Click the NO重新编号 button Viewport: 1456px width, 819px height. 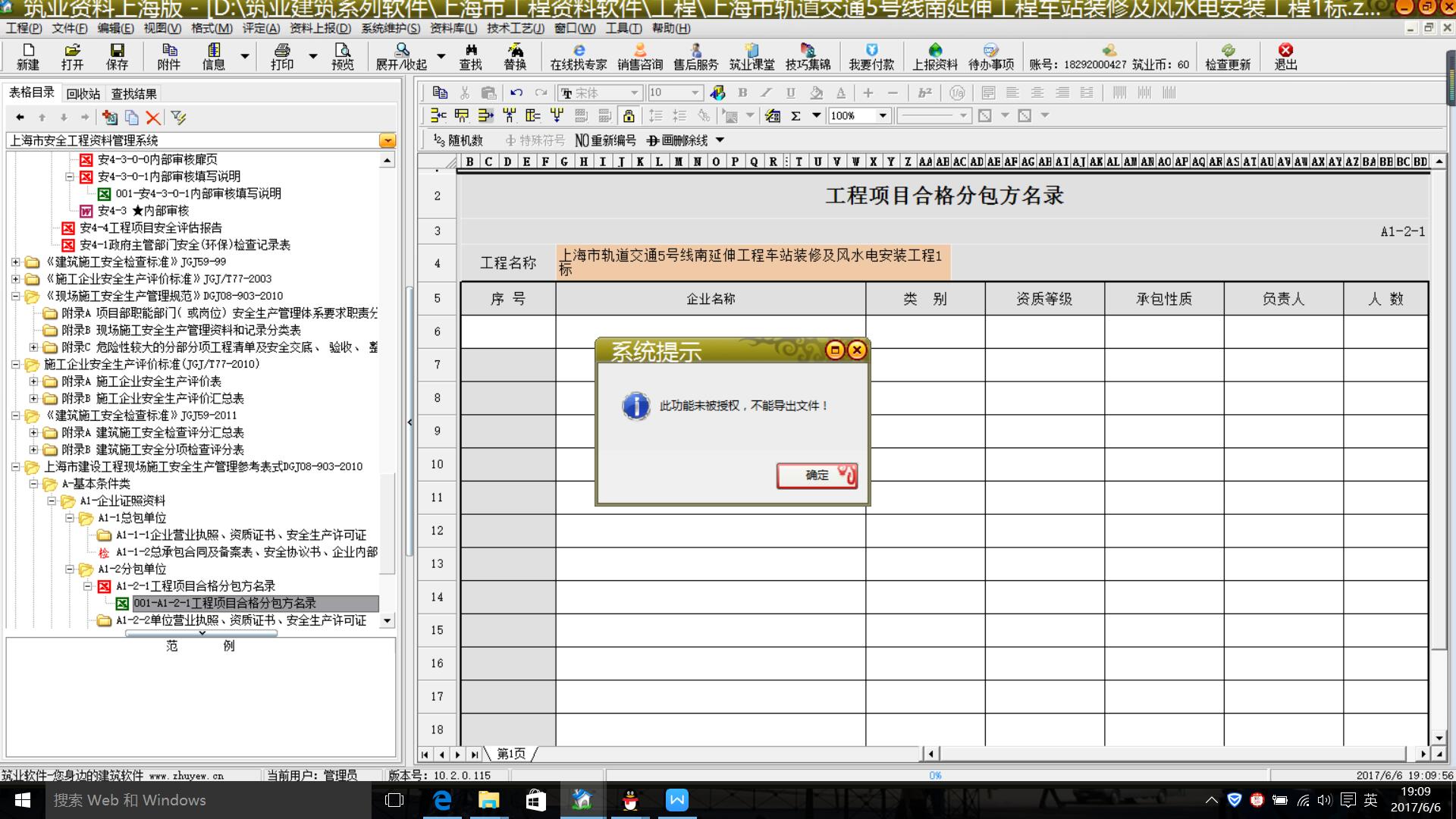[605, 140]
